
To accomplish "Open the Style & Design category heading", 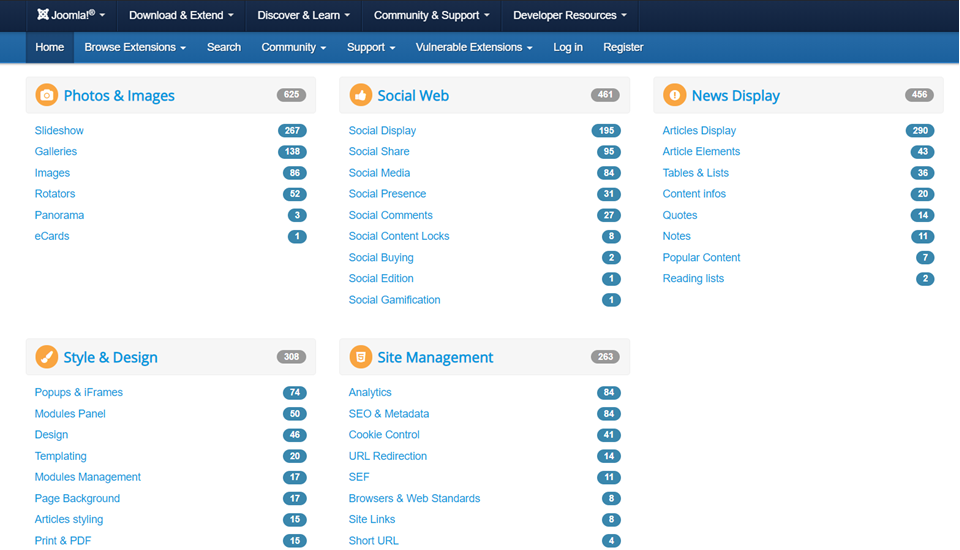I will 111,357.
